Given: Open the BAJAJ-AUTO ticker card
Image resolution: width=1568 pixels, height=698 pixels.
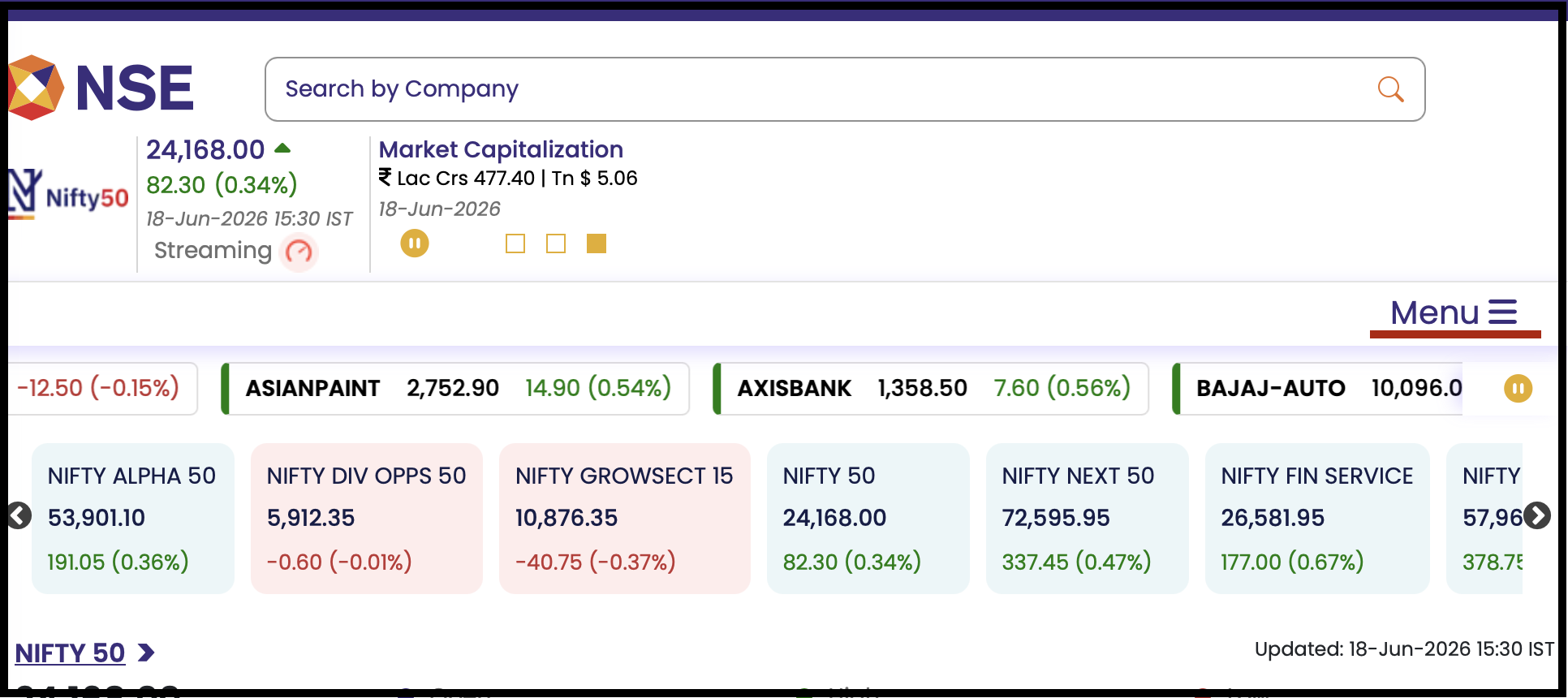Looking at the screenshot, I should pyautogui.click(x=1318, y=388).
